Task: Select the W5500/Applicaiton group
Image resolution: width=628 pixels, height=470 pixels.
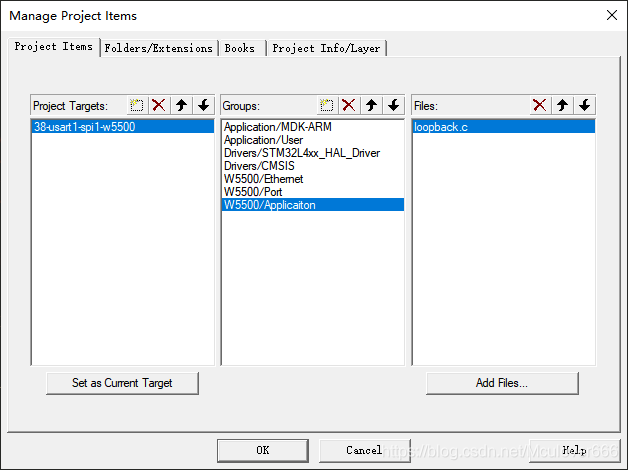Action: 312,205
